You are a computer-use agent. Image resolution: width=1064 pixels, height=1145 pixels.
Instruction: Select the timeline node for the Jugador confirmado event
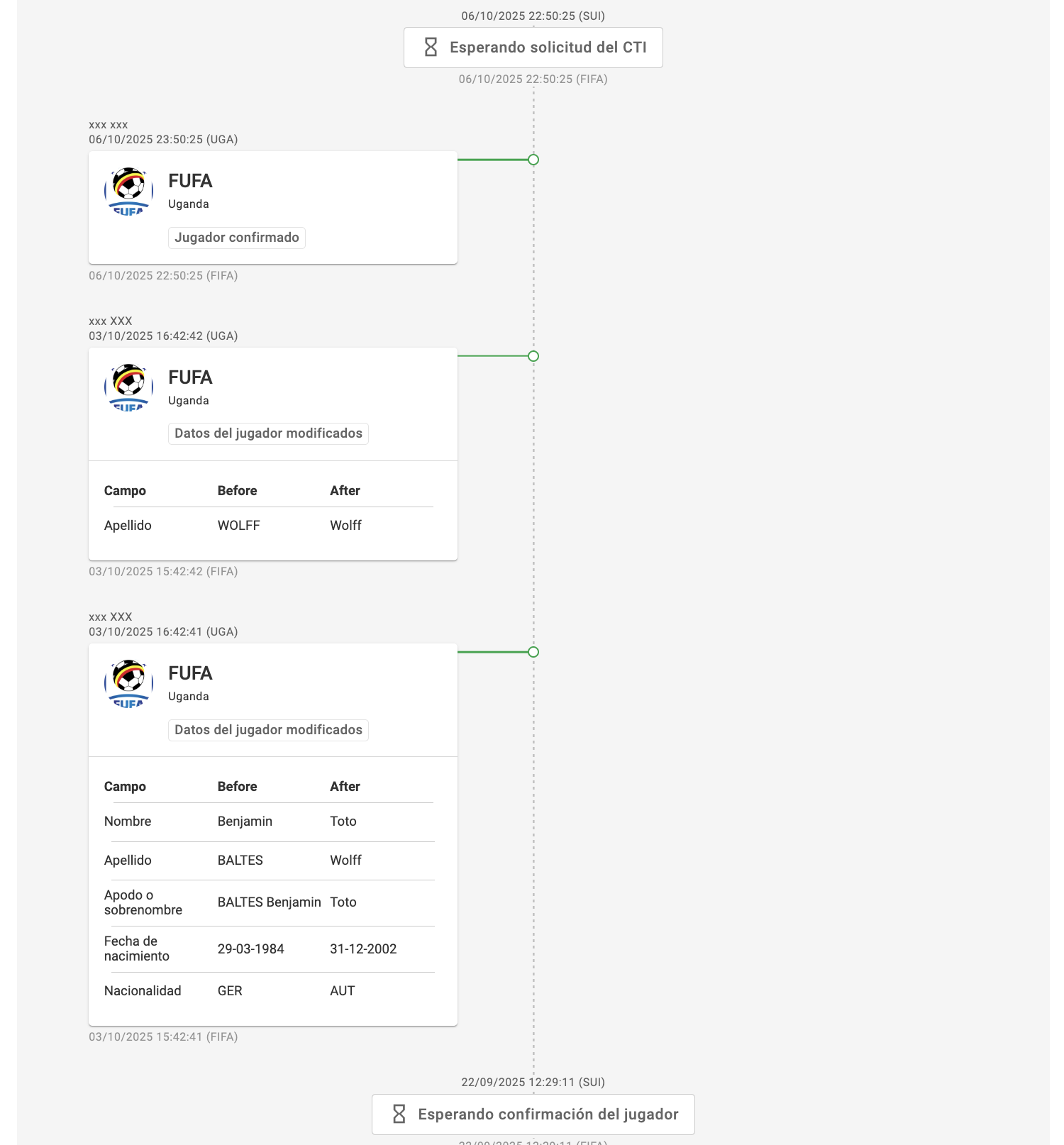coord(533,160)
